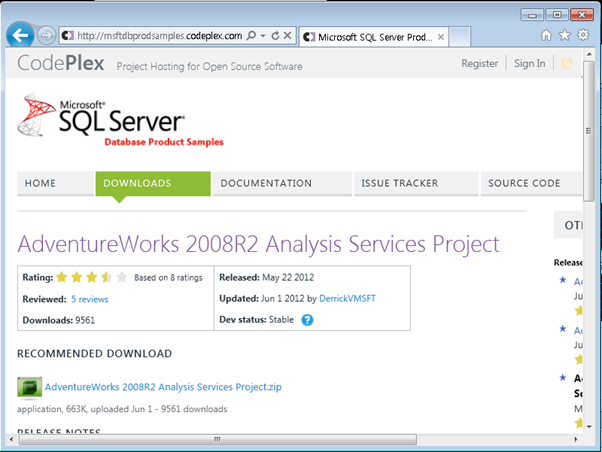Click the orange RSS feed icon

(567, 63)
